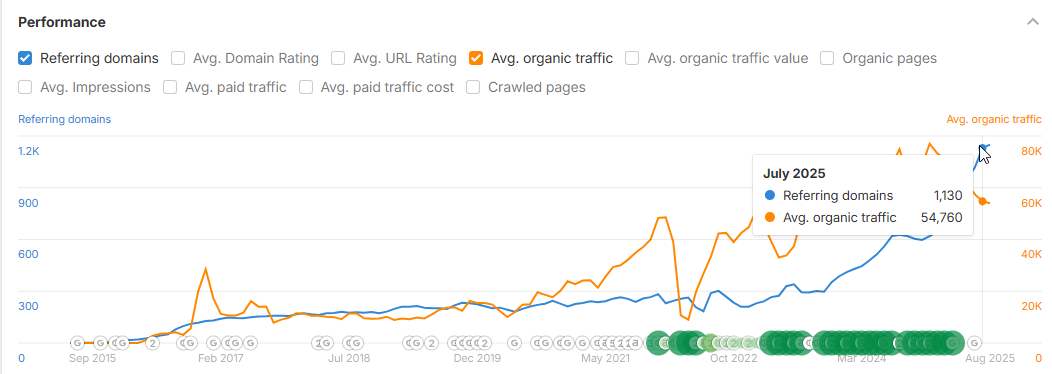Uncheck the Referring domains checkbox
1052x374 pixels.
(25, 58)
